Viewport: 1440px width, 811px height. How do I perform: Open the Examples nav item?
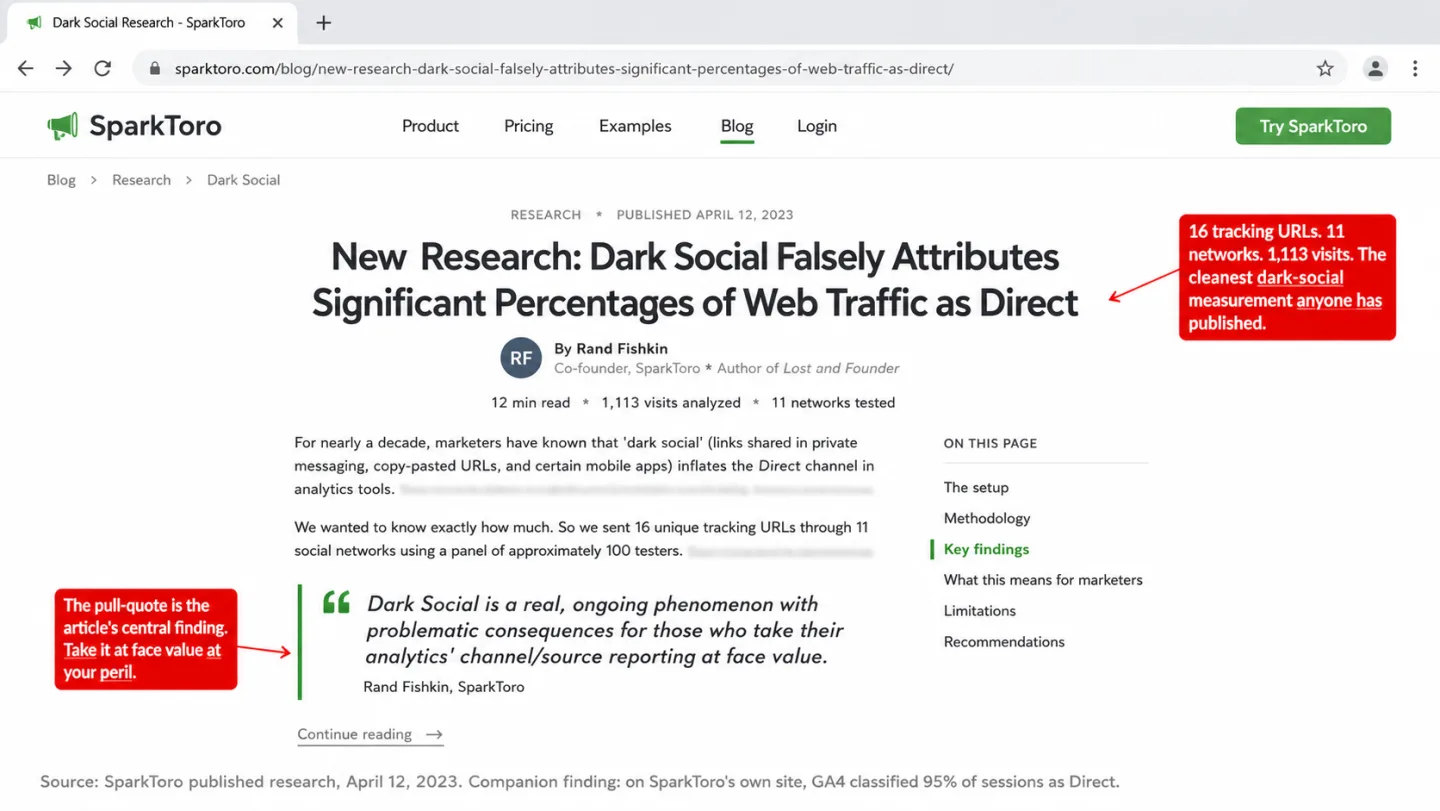point(635,126)
